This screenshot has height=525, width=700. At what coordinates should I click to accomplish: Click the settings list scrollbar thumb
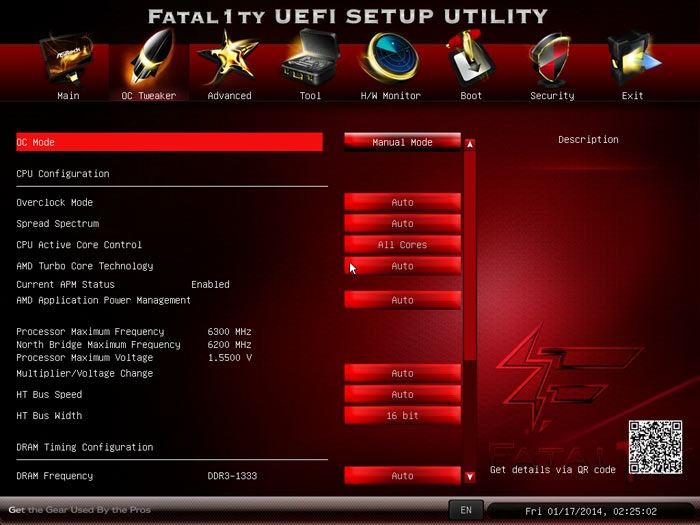[470, 255]
